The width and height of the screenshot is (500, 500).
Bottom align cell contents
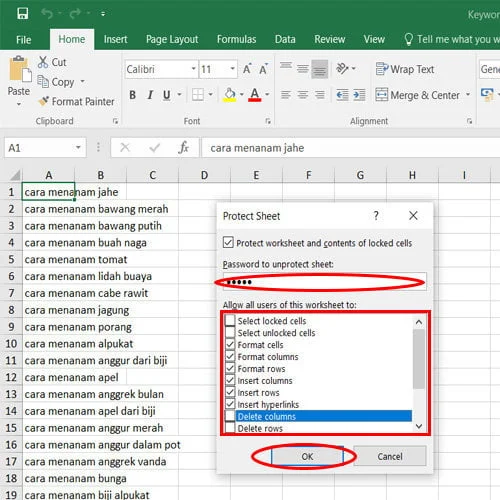(319, 68)
